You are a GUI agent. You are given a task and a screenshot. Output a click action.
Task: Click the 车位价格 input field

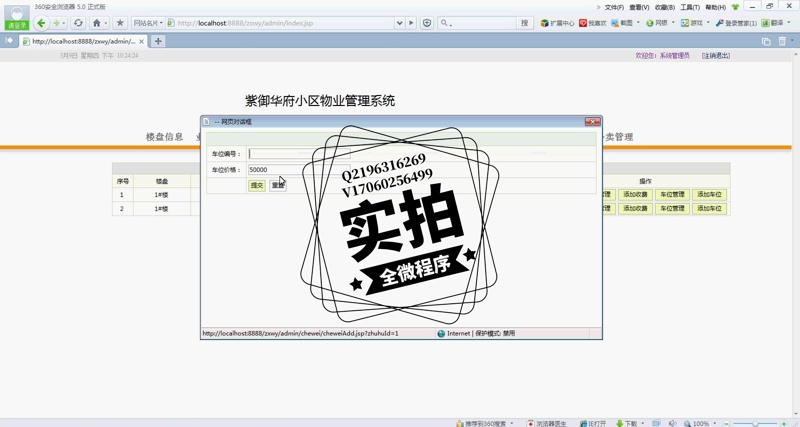(x=298, y=170)
